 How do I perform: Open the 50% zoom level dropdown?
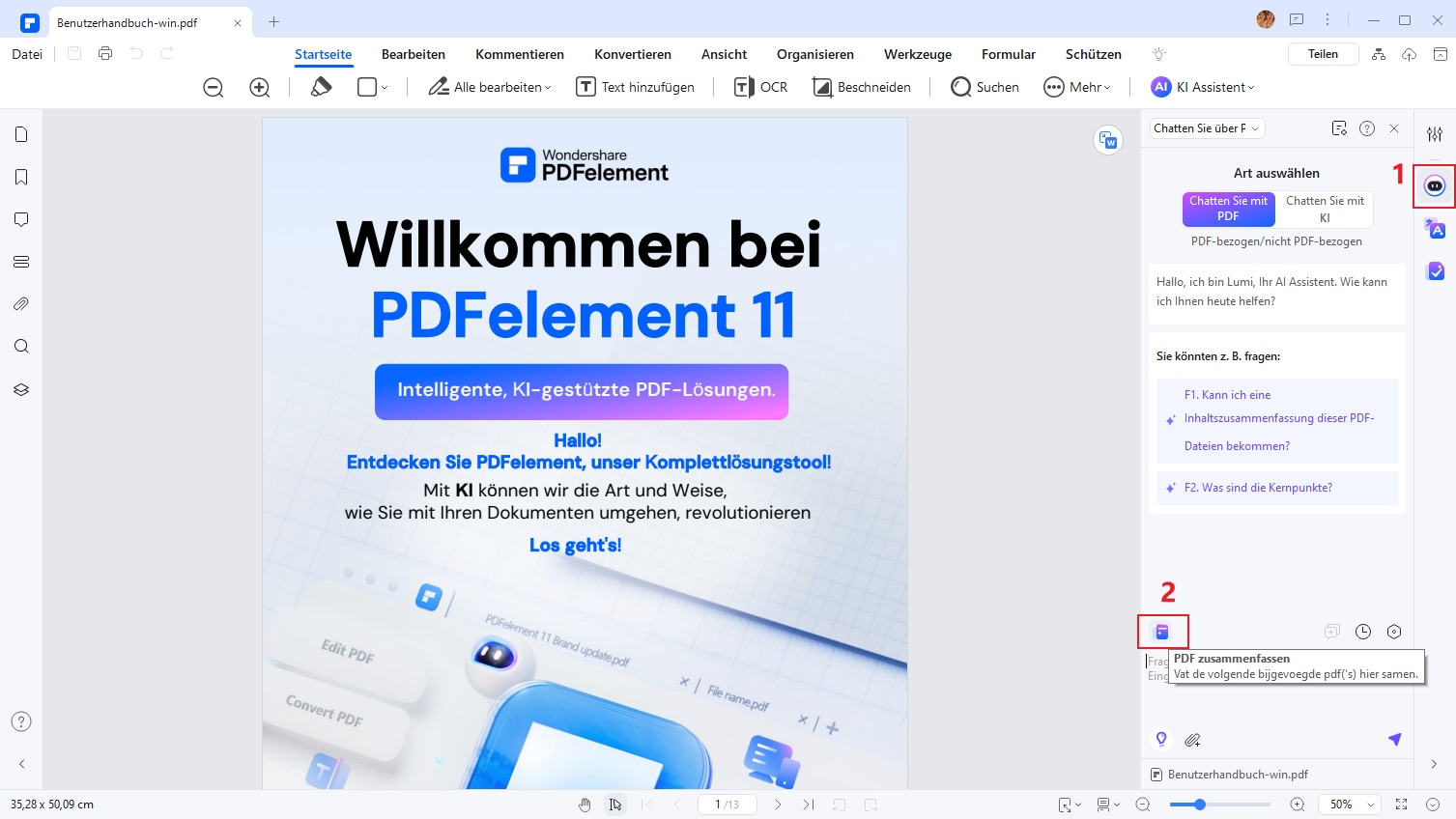click(x=1352, y=805)
